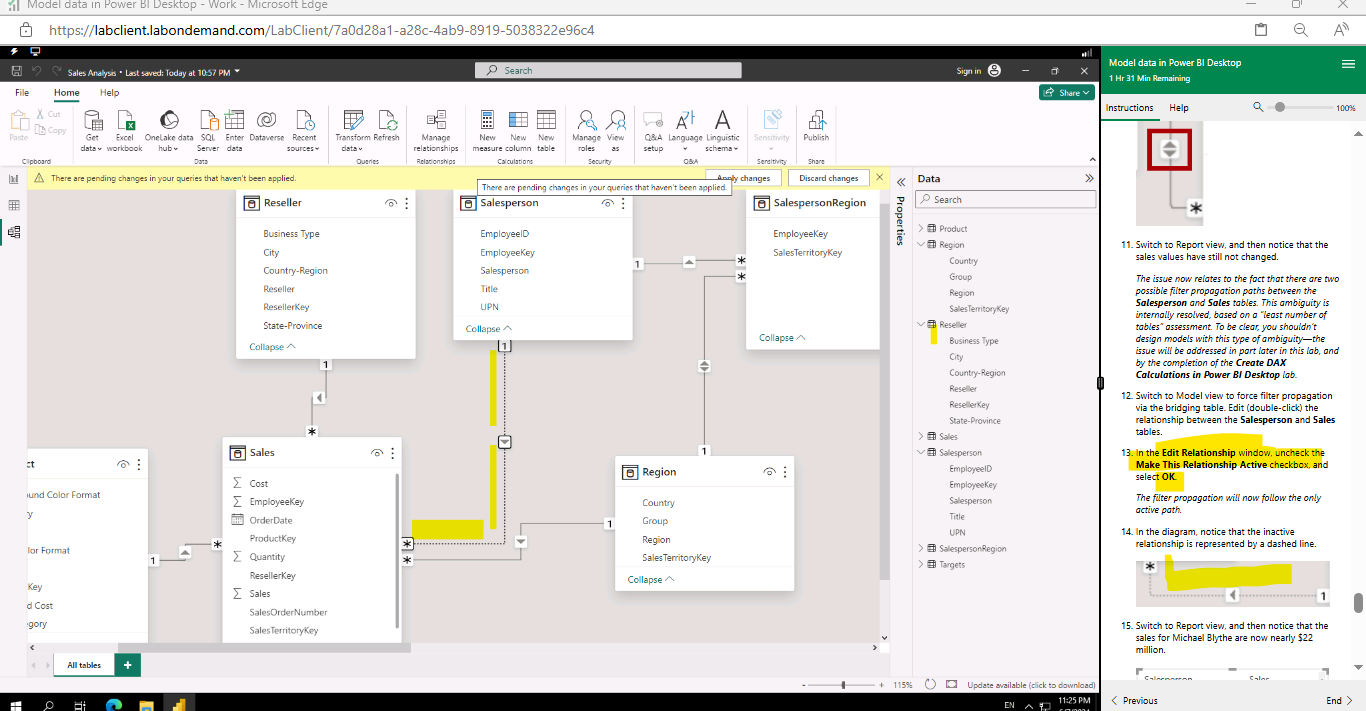
Task: Dismiss the pending changes banner
Action: click(x=880, y=177)
